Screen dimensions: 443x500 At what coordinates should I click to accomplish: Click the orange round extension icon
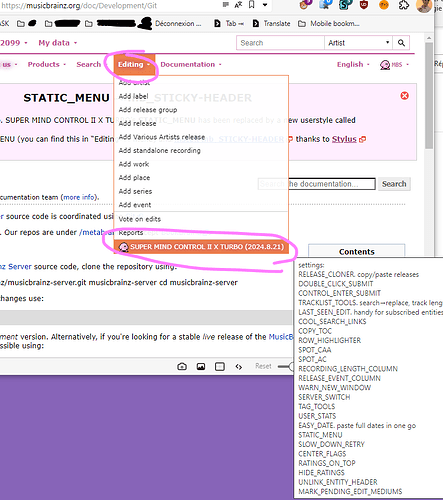pos(384,5)
